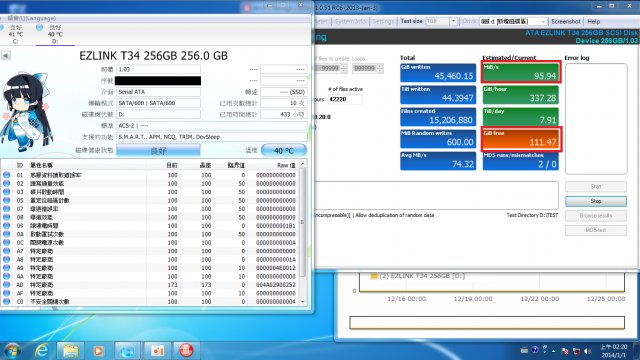Click the firmware field showing 1.03
Viewport: 640px width, 360px height.
(x=158, y=69)
